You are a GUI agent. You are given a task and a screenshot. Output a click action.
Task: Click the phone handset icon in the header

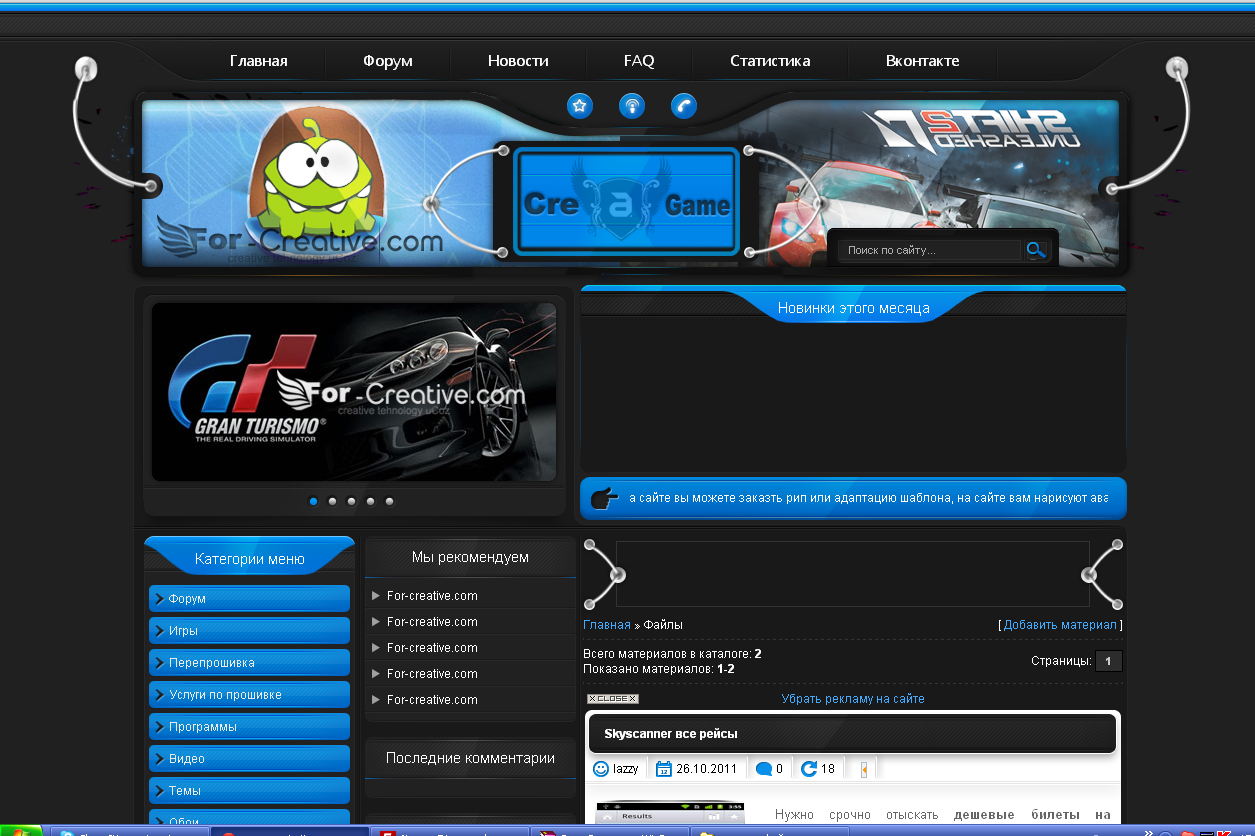pyautogui.click(x=684, y=105)
